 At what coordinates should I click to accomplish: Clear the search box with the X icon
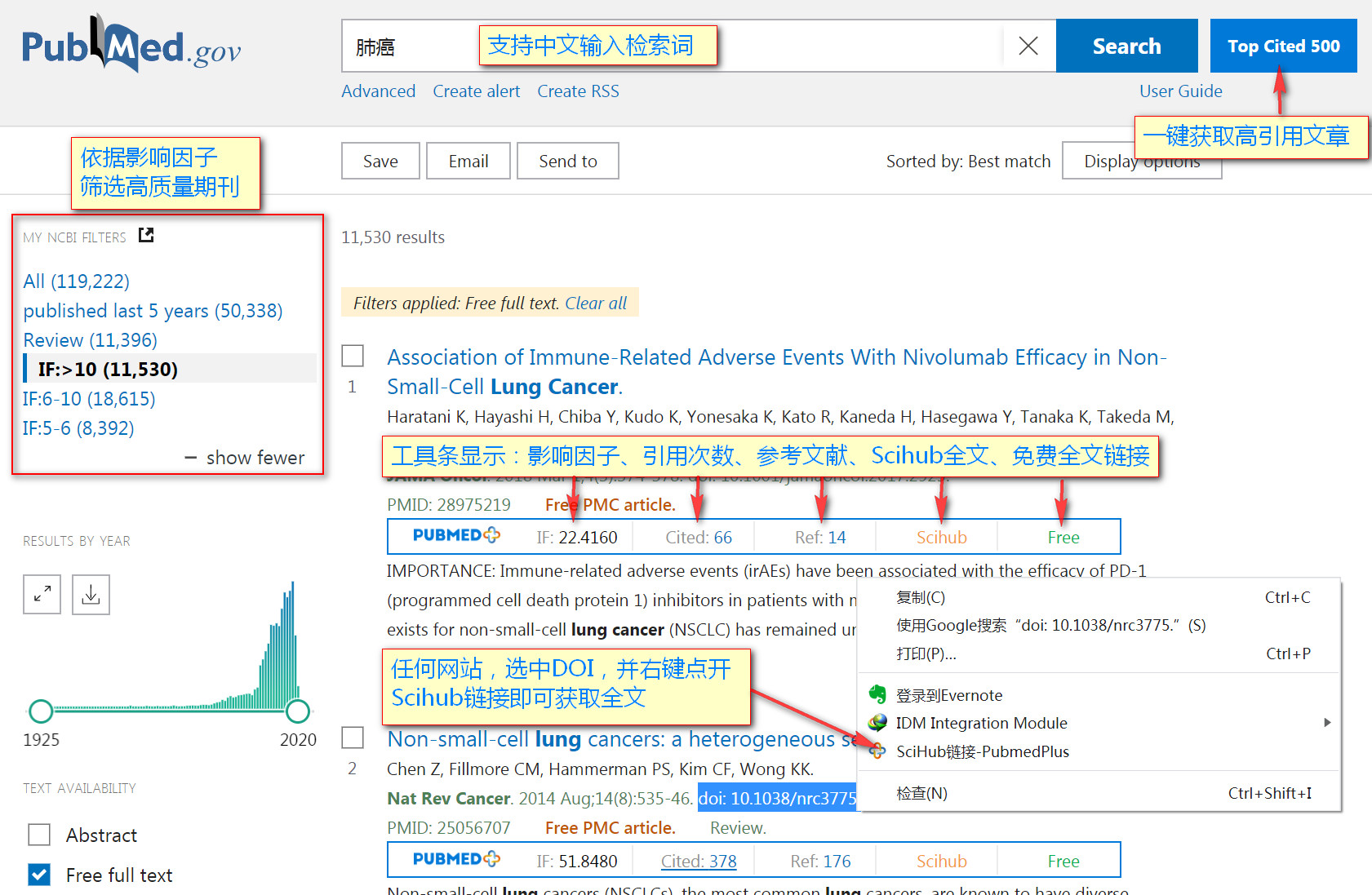(x=1028, y=46)
